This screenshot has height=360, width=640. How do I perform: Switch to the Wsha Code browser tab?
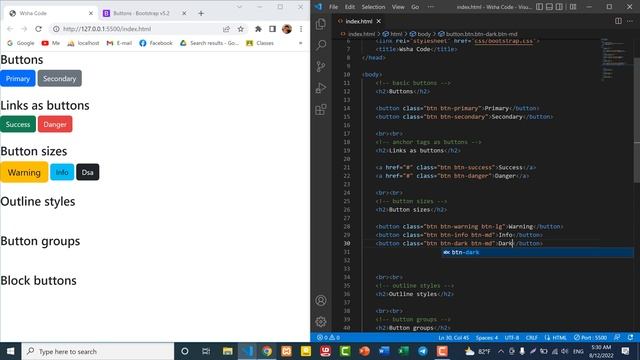click(50, 13)
